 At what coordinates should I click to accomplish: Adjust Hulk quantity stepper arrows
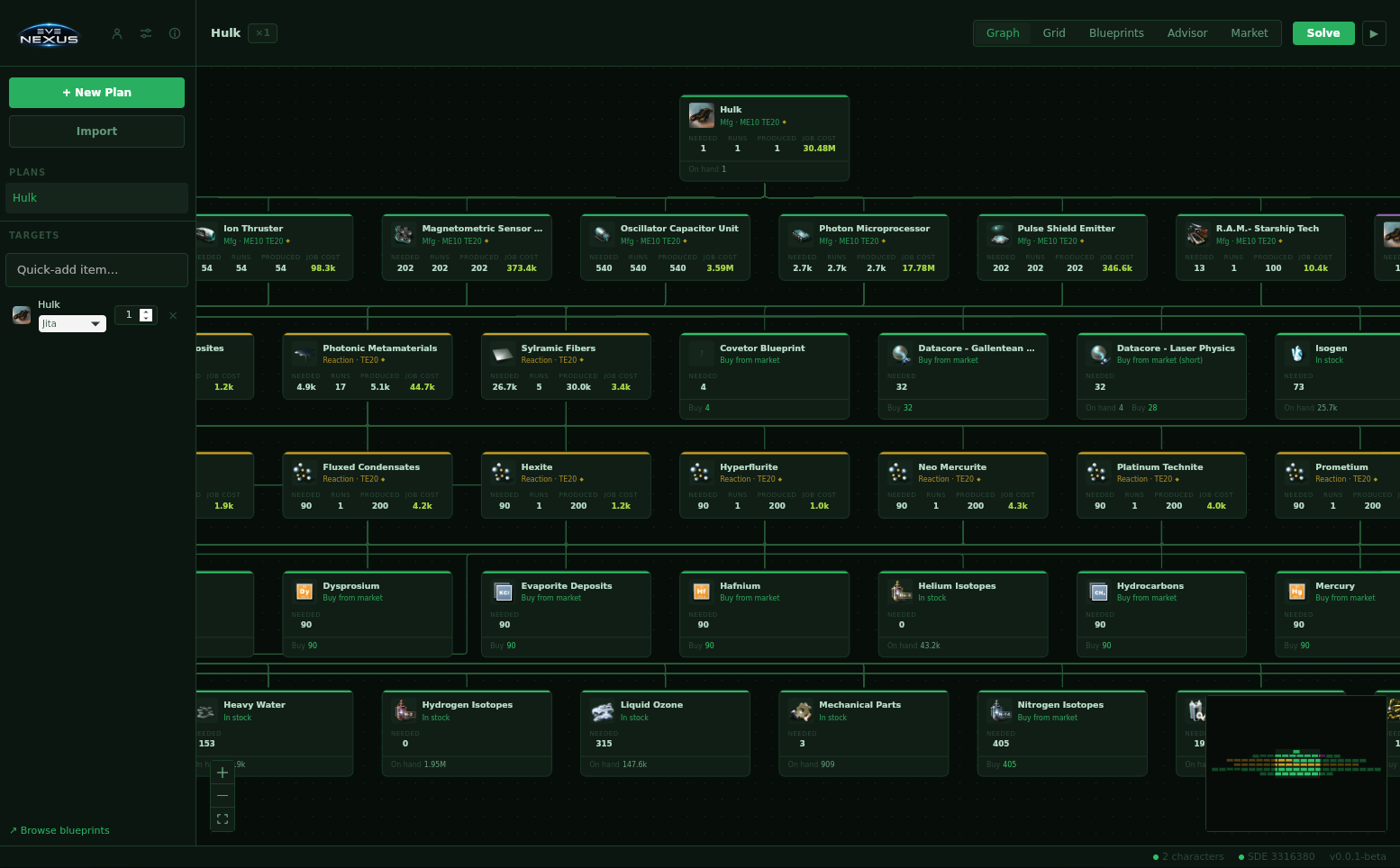(x=146, y=315)
